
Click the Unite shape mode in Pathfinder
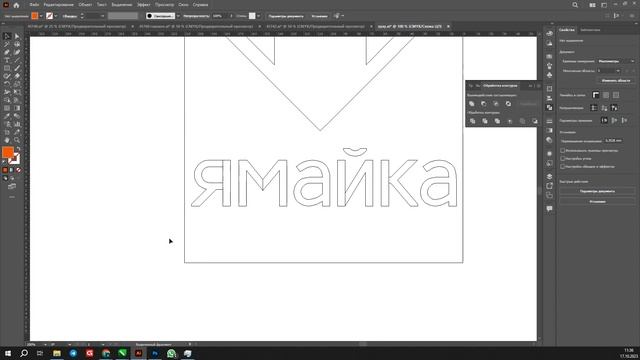(472, 104)
